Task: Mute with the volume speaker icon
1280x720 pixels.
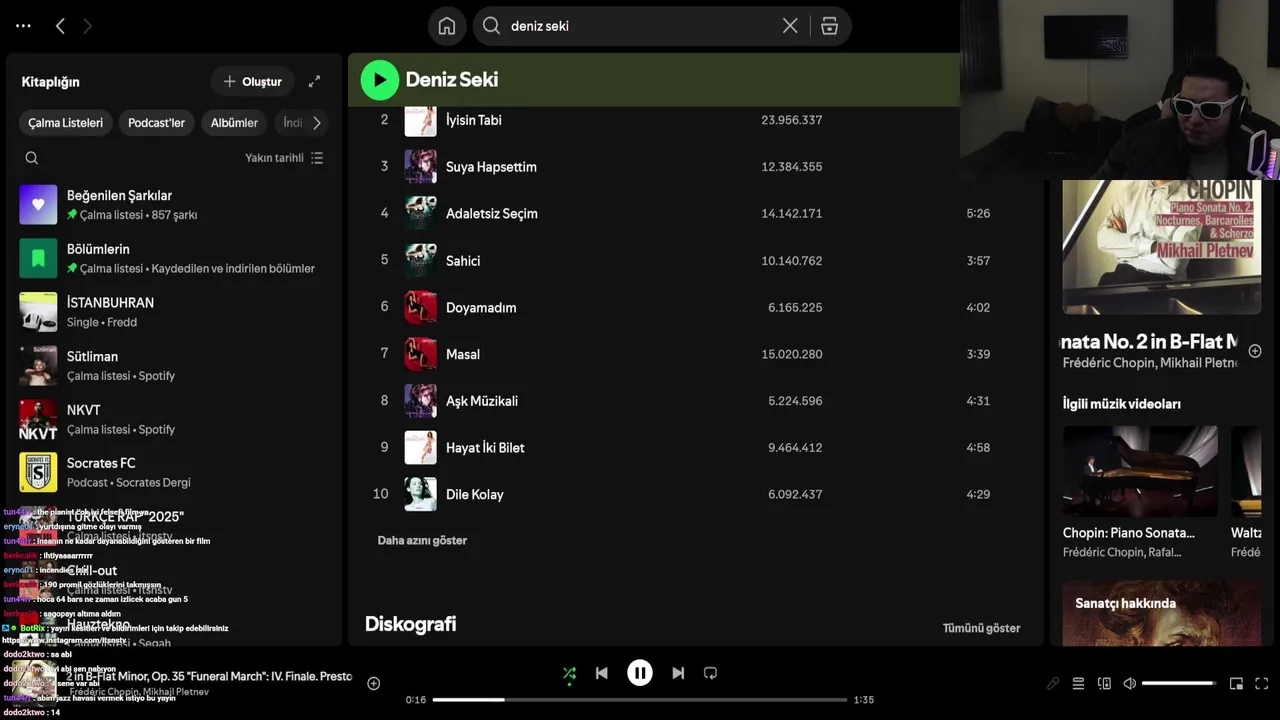Action: point(1129,684)
